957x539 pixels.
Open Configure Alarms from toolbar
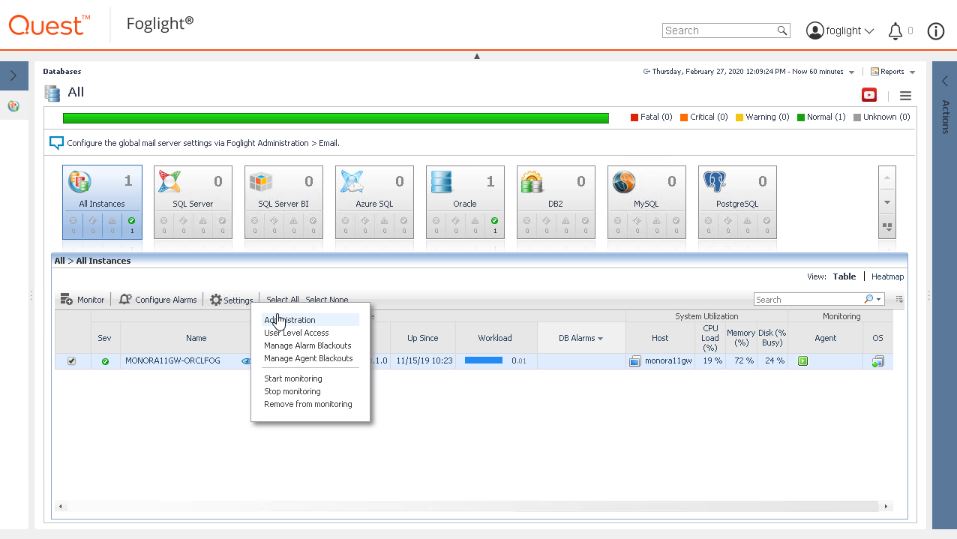point(158,300)
